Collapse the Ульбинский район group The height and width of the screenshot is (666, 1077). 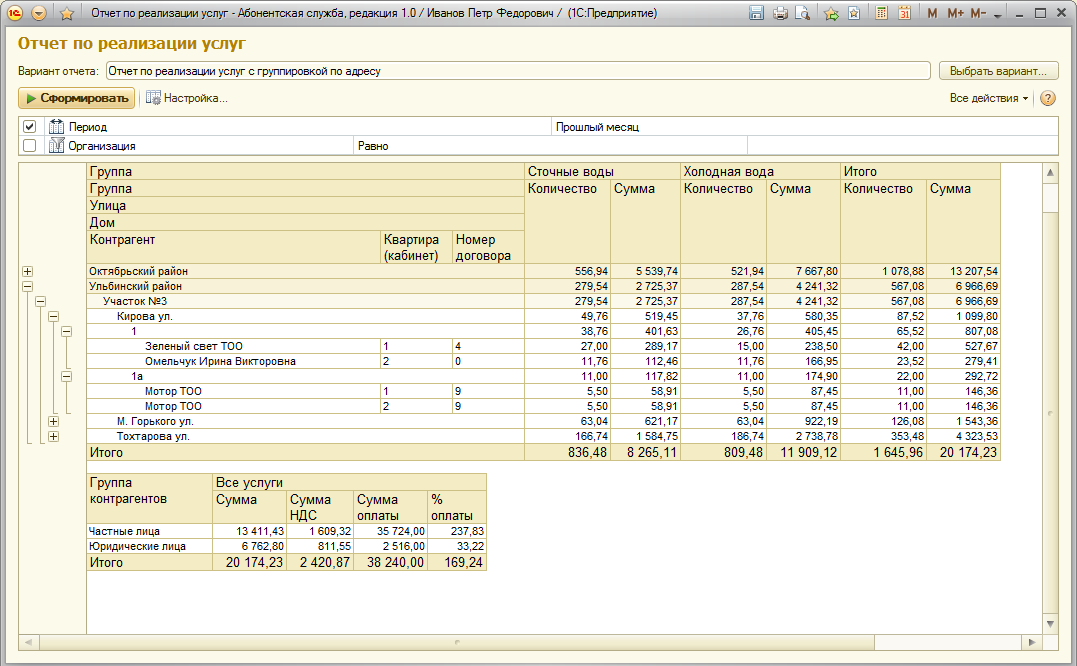[x=27, y=286]
